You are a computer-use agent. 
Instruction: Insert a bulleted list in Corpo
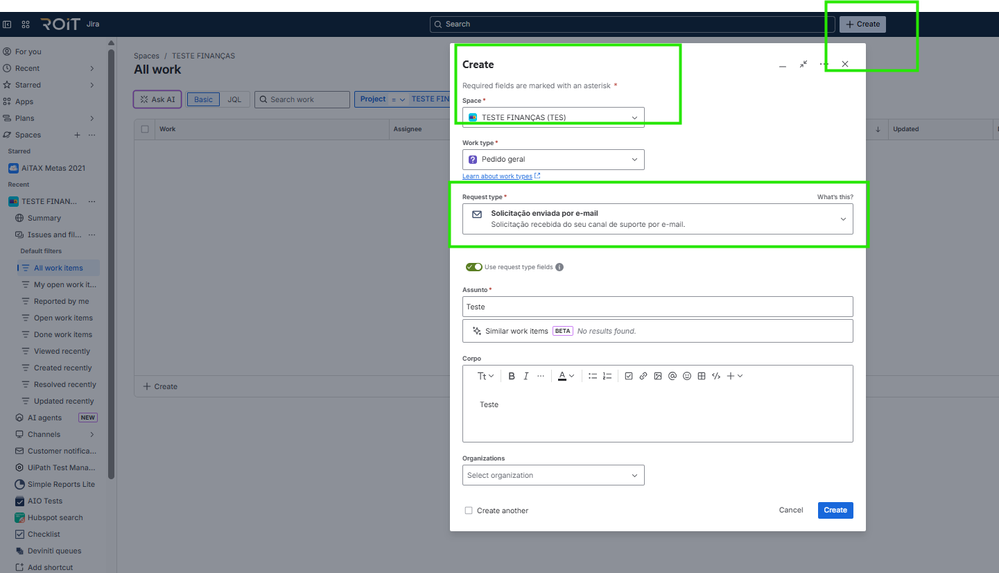click(593, 376)
